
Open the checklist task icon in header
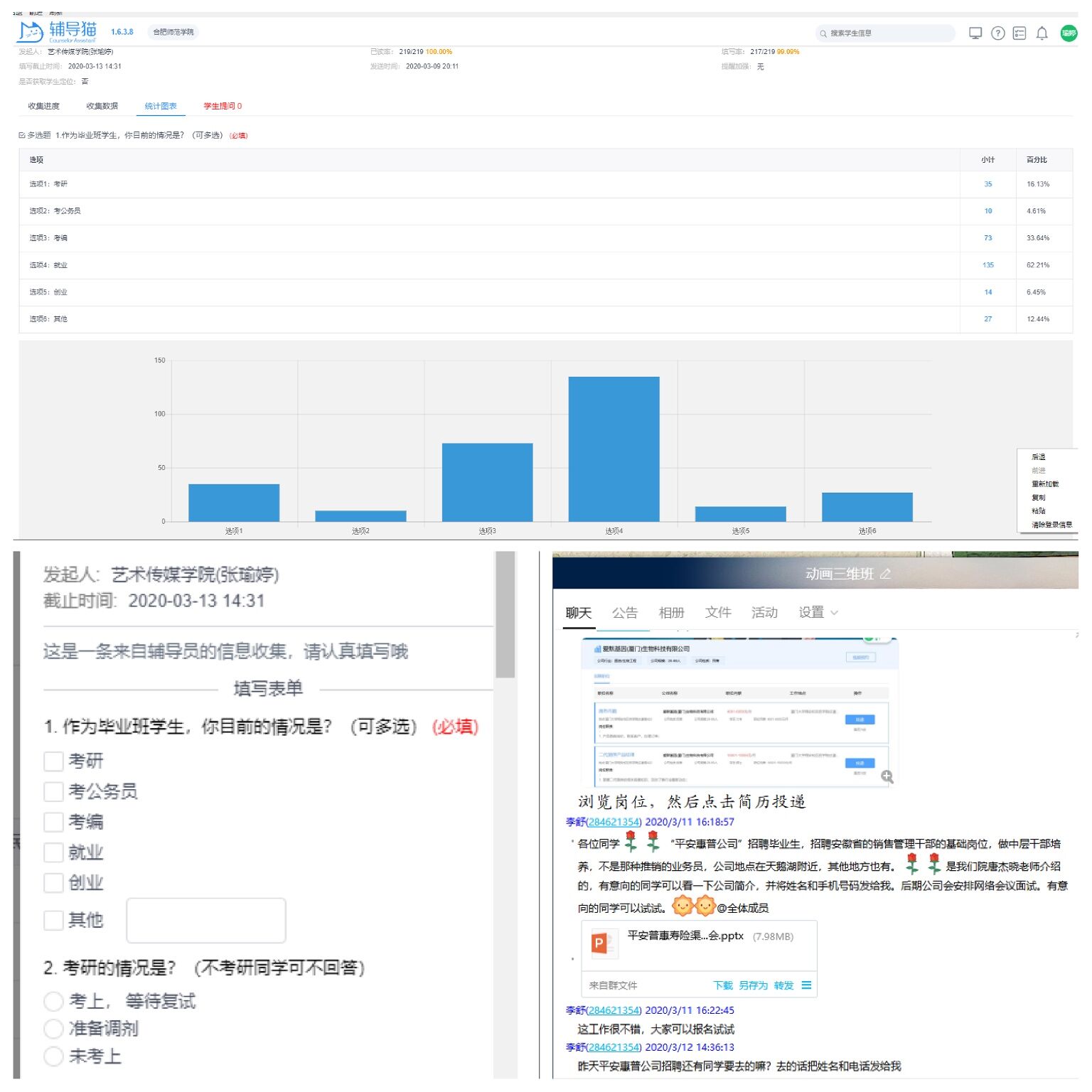coord(1019,33)
